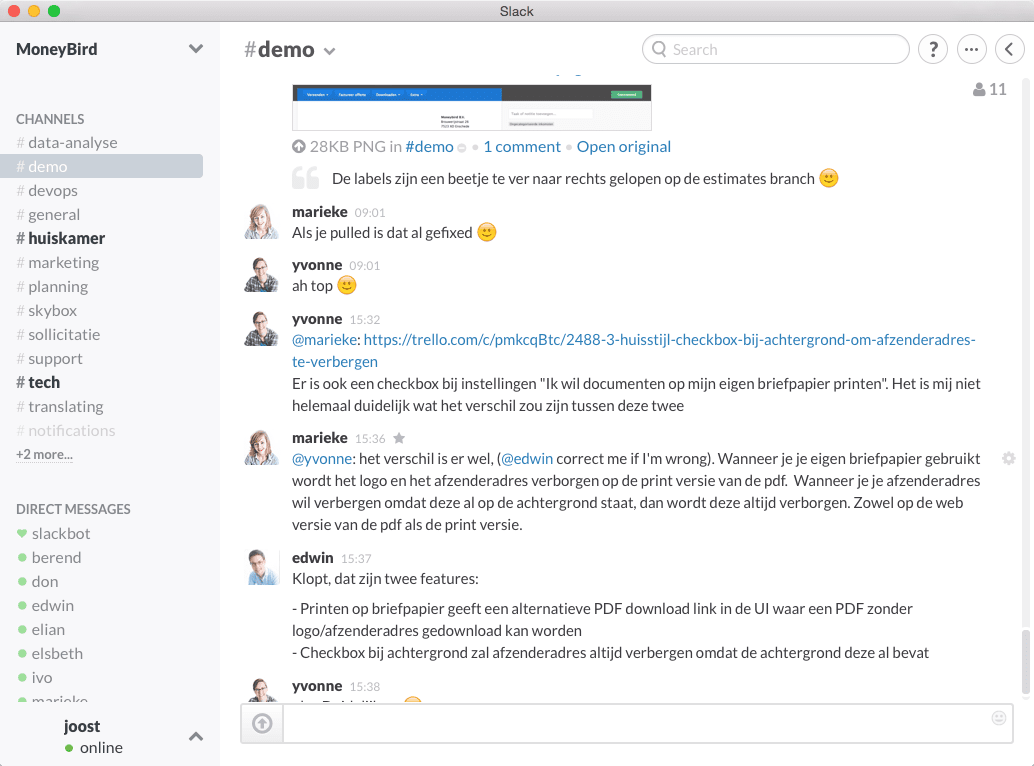
Task: Click the upload arrow next to message box
Action: click(261, 723)
